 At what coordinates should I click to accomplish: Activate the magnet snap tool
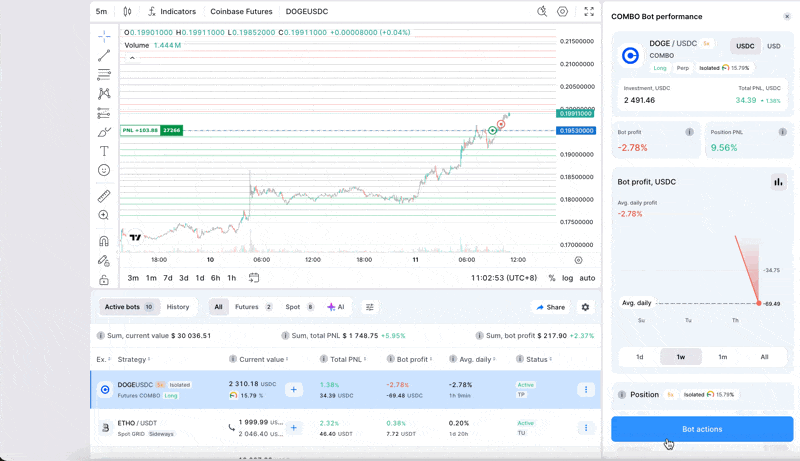(104, 241)
